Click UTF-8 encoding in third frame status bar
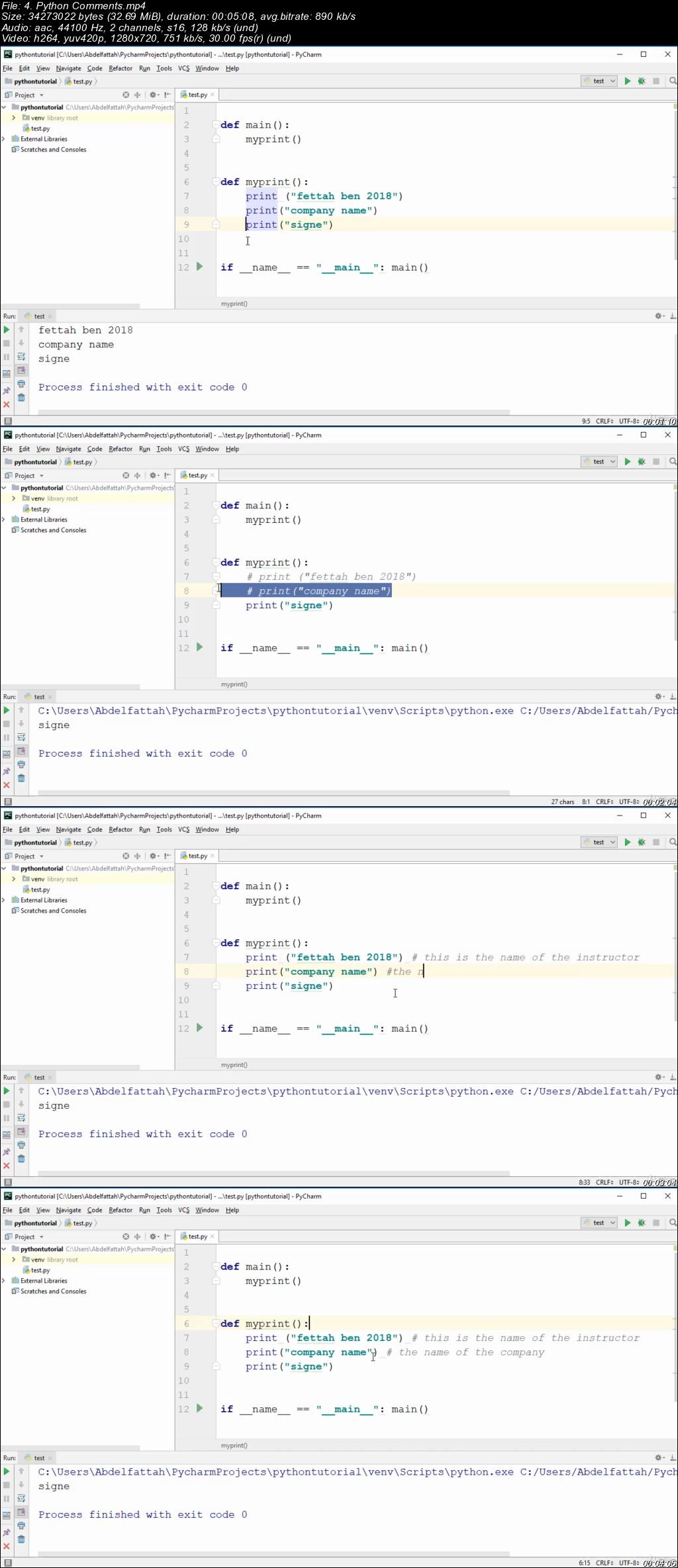 pyautogui.click(x=629, y=1182)
